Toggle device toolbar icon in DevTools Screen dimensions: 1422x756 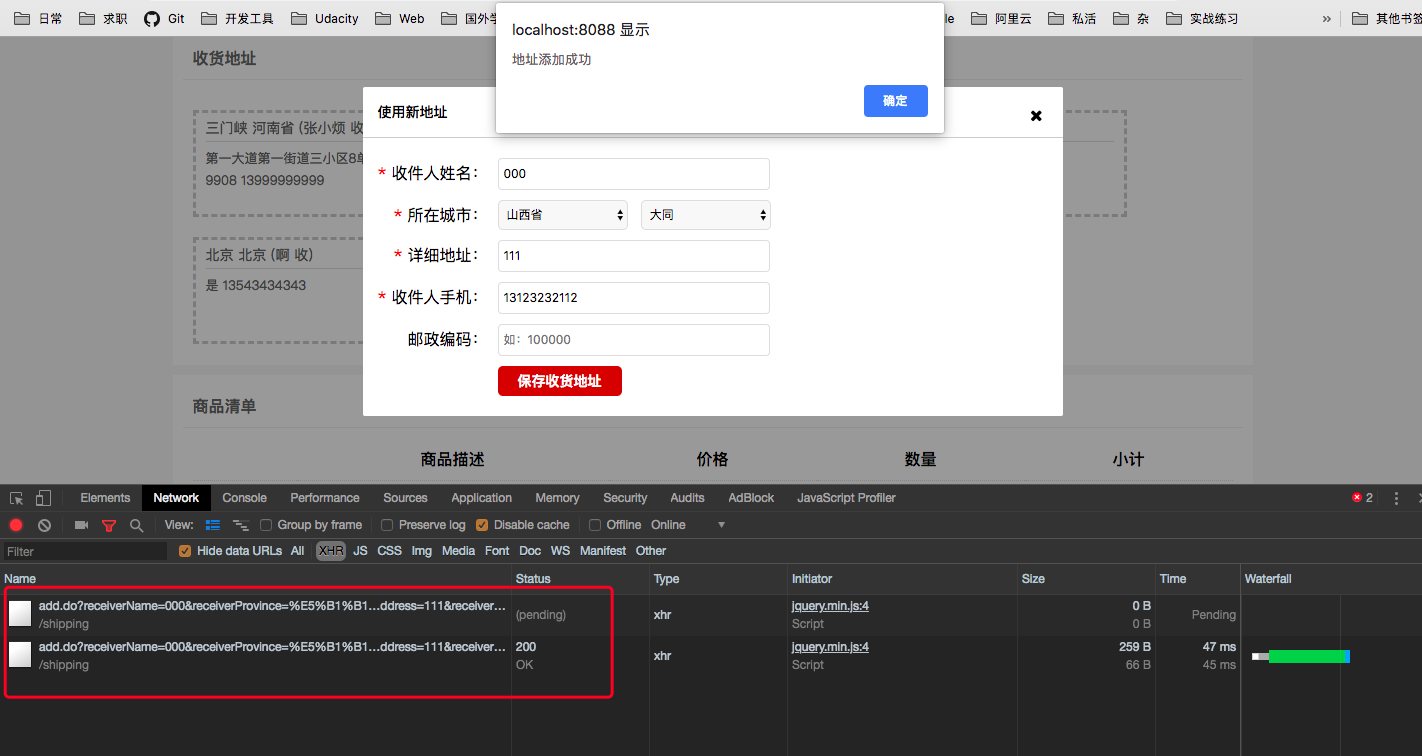[x=42, y=497]
